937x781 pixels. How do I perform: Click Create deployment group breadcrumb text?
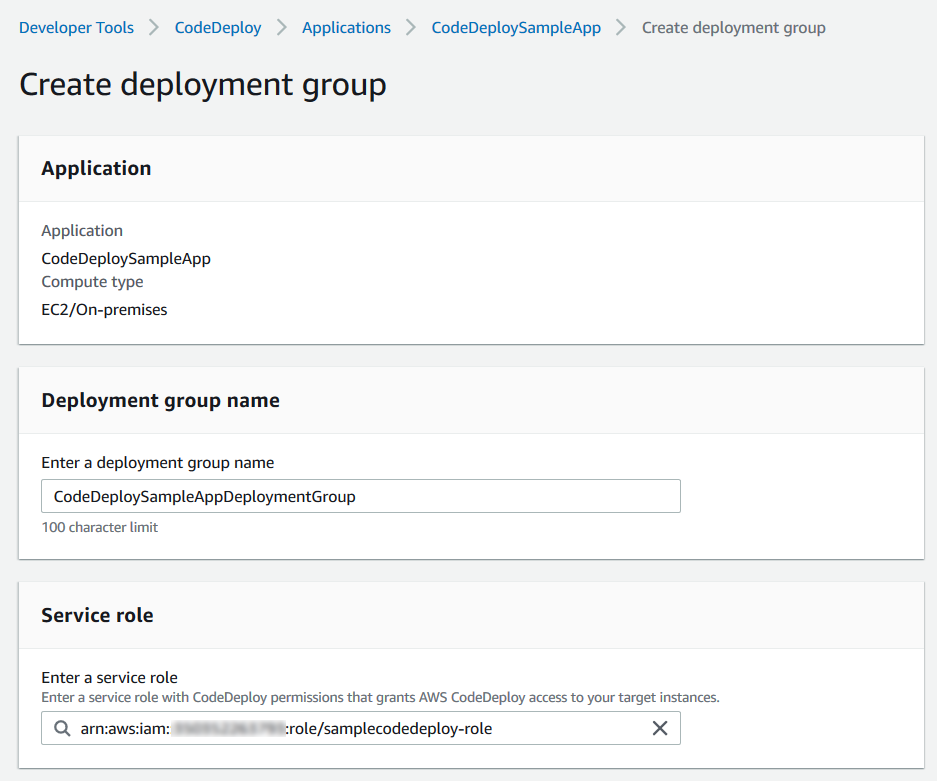click(x=733, y=27)
